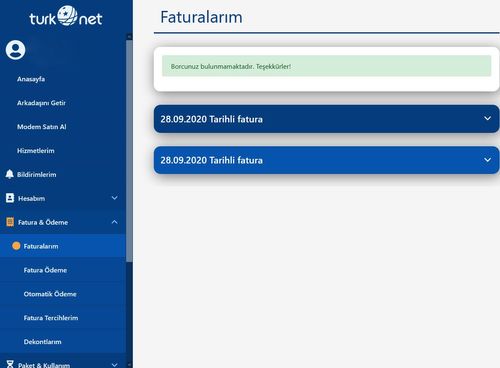Open Arkadaşını Getir page
500x368 pixels.
click(41, 103)
